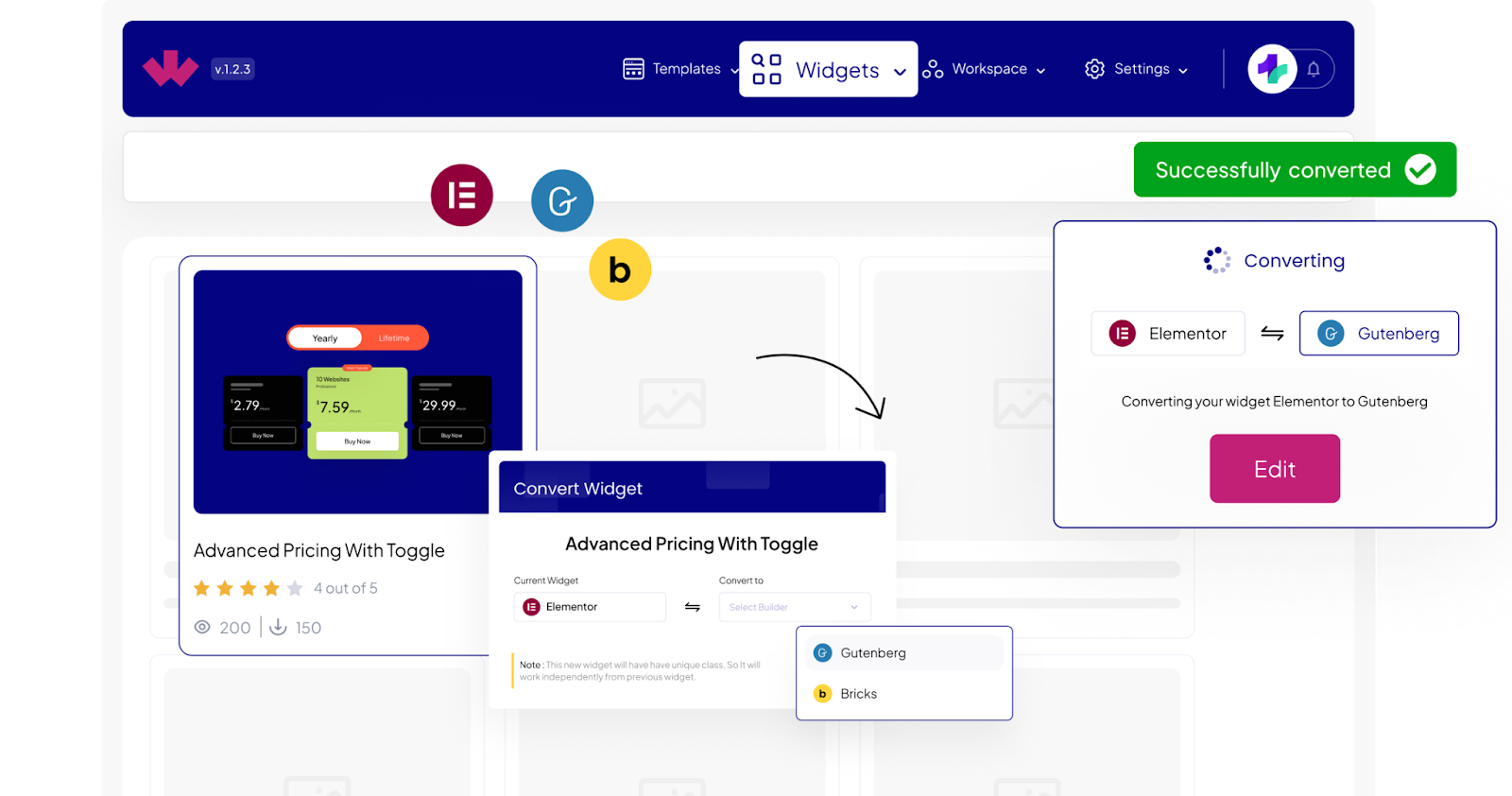The height and width of the screenshot is (796, 1512).
Task: Click Buy Now on 2.79 plan
Action: pos(263,436)
